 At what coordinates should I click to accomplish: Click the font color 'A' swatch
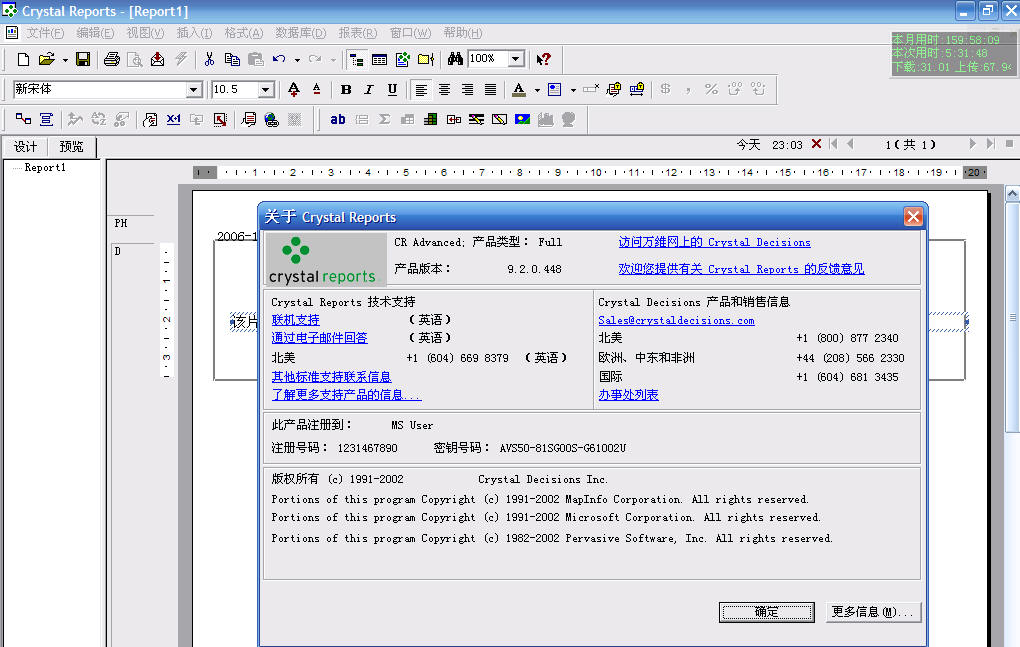coord(518,90)
